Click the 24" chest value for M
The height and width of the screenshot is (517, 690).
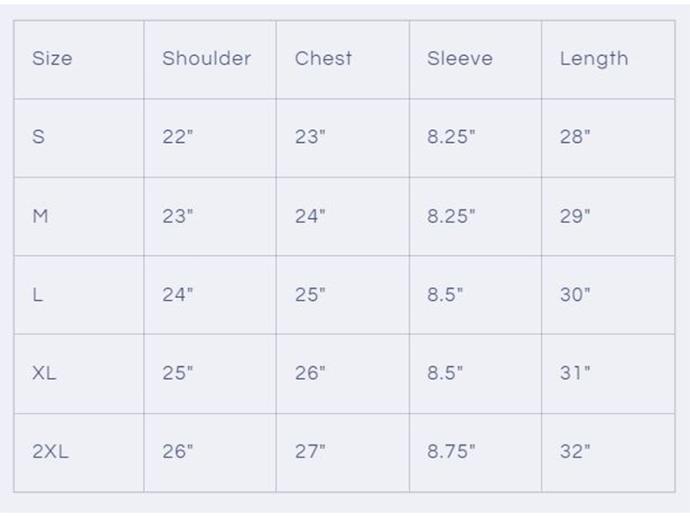pos(310,216)
